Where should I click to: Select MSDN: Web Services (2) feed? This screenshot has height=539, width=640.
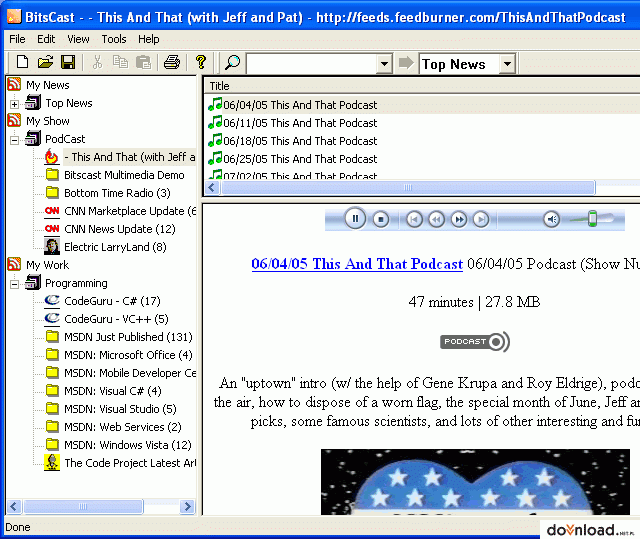(122, 426)
